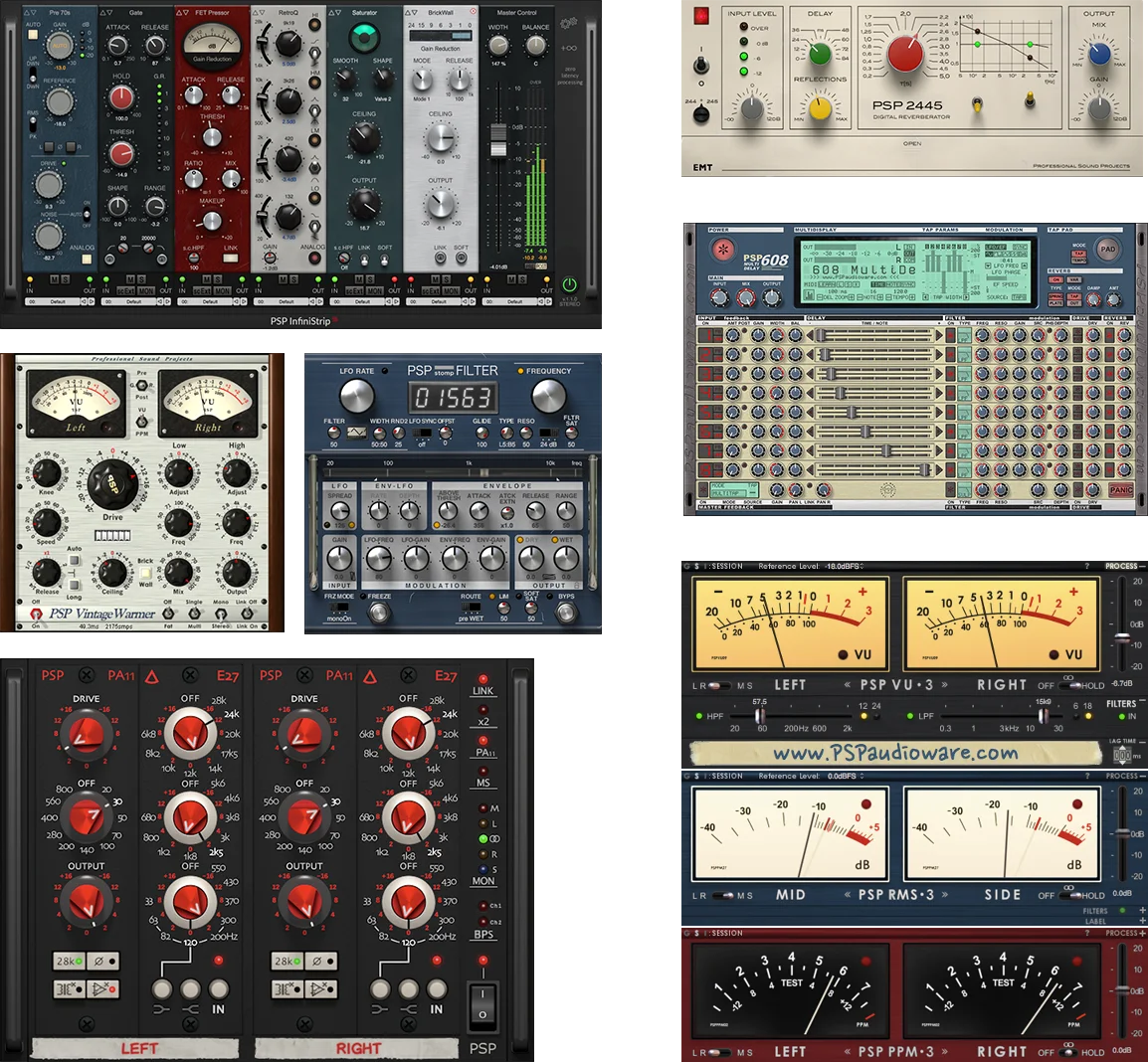Toggle the Pre 70s ANALOG button

[88, 258]
